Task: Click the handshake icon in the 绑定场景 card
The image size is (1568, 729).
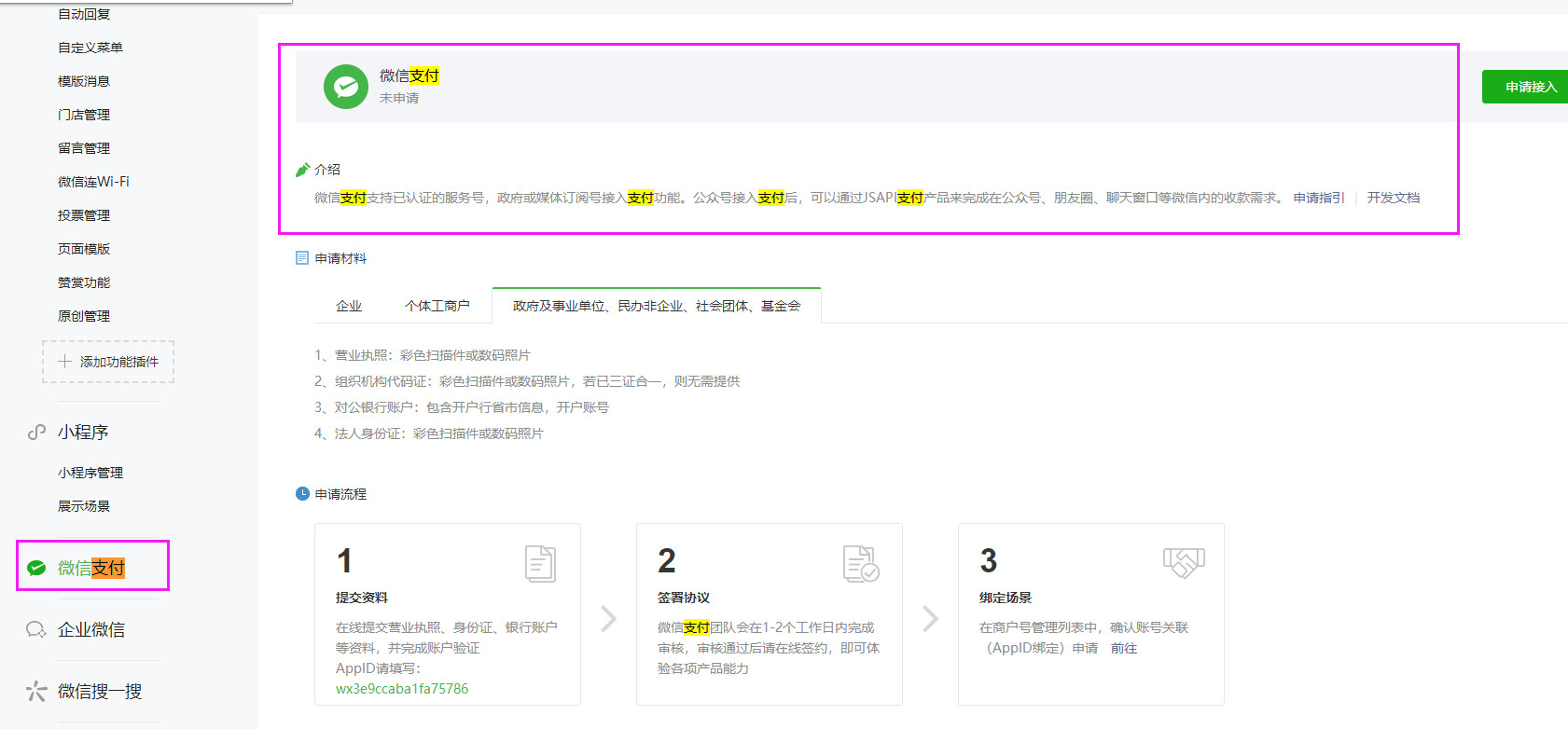Action: (x=1184, y=562)
